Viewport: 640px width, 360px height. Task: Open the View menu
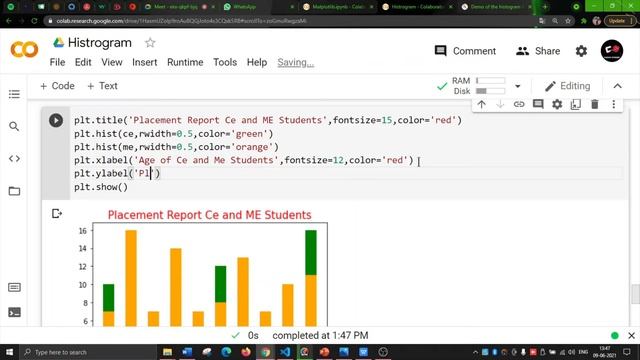[x=112, y=62]
